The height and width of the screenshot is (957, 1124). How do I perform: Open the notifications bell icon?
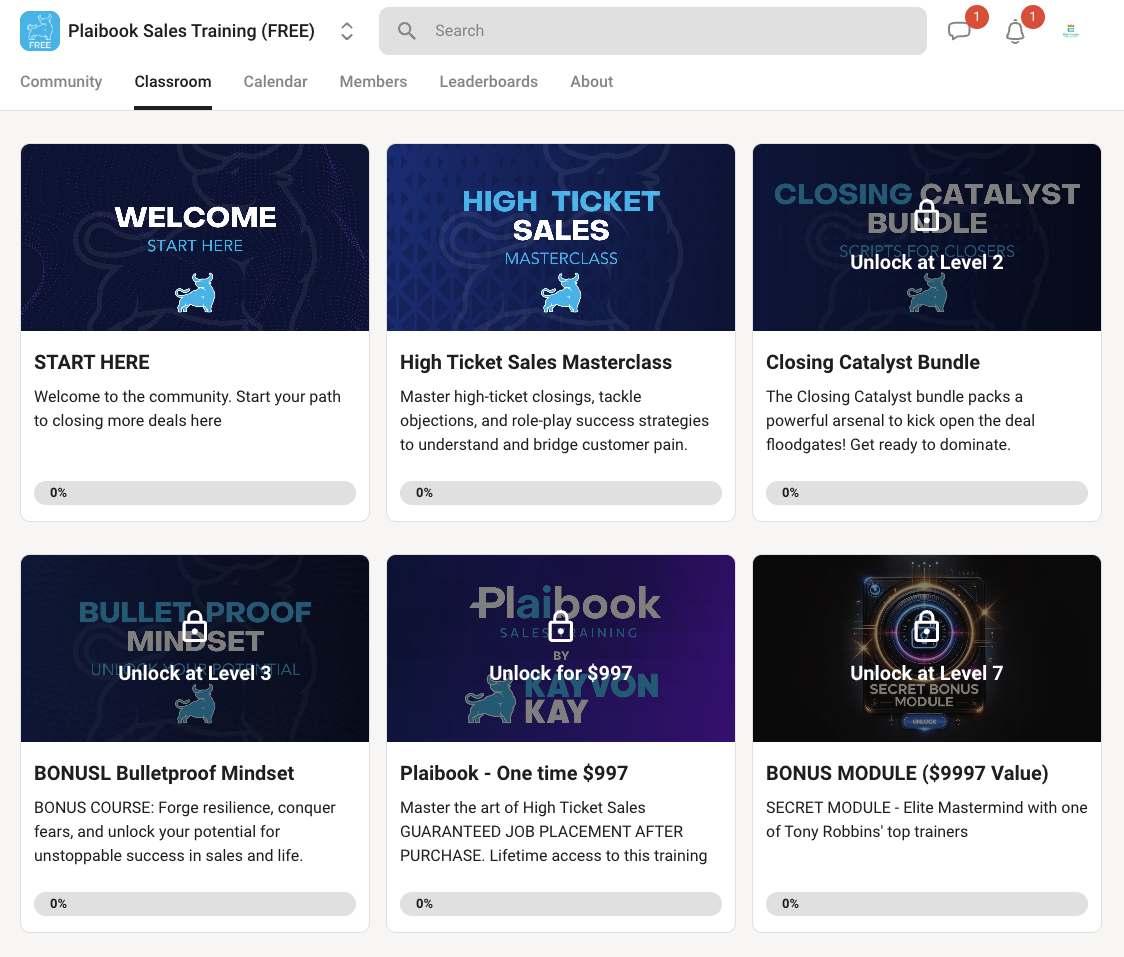[x=1015, y=31]
